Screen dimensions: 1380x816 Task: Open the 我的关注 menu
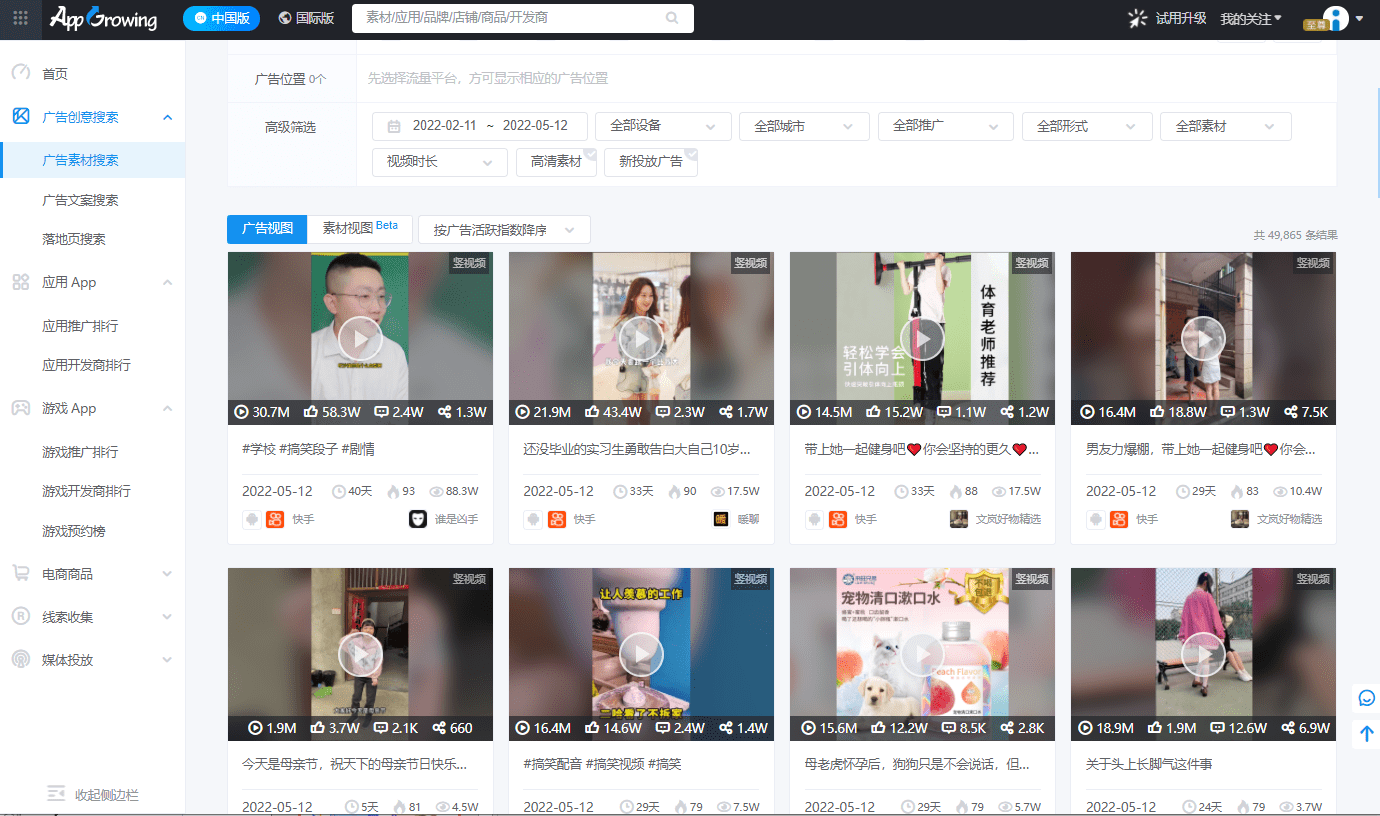click(x=1250, y=19)
